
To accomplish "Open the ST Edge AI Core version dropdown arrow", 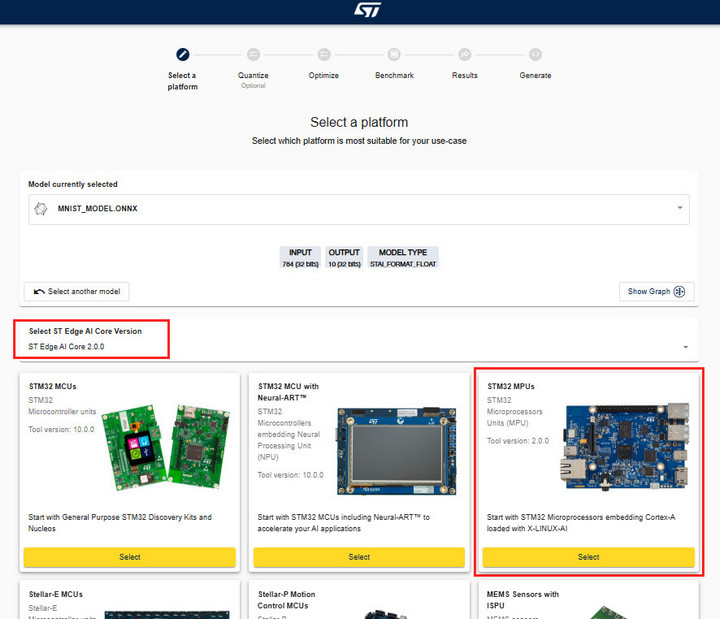I will pyautogui.click(x=685, y=347).
